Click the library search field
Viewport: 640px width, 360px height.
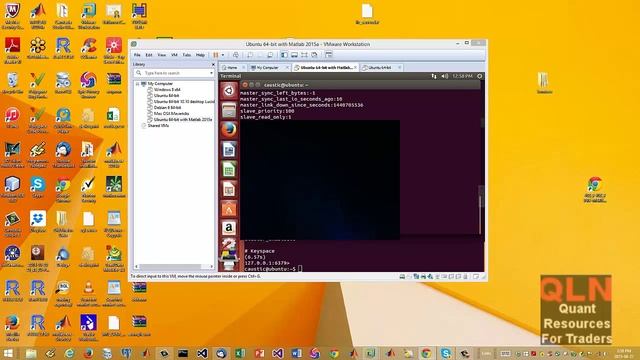pyautogui.click(x=174, y=73)
